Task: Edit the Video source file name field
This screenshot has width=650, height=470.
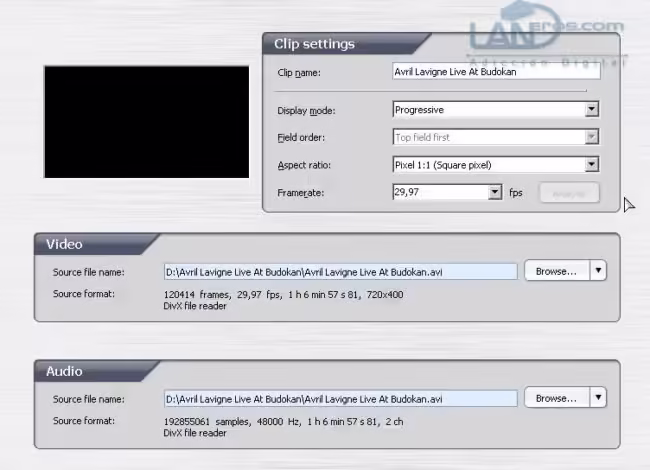Action: click(x=340, y=272)
